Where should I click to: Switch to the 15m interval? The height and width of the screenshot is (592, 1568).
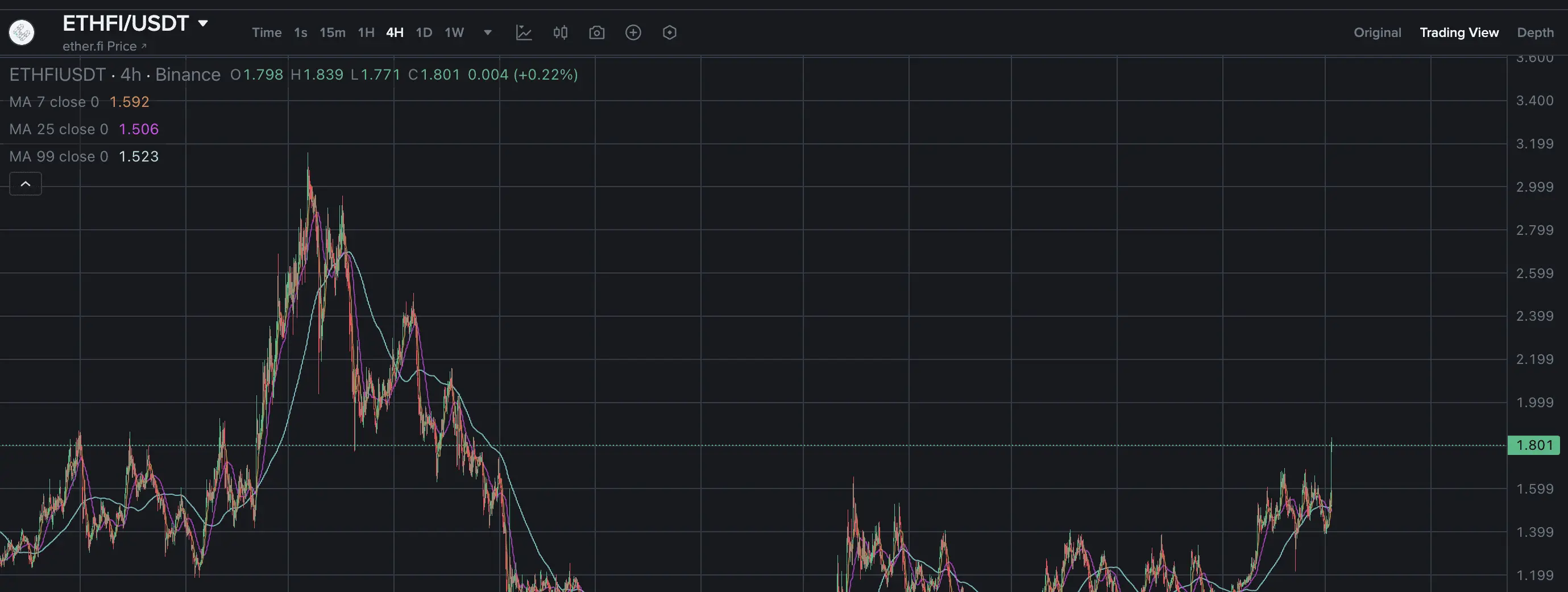(x=333, y=32)
